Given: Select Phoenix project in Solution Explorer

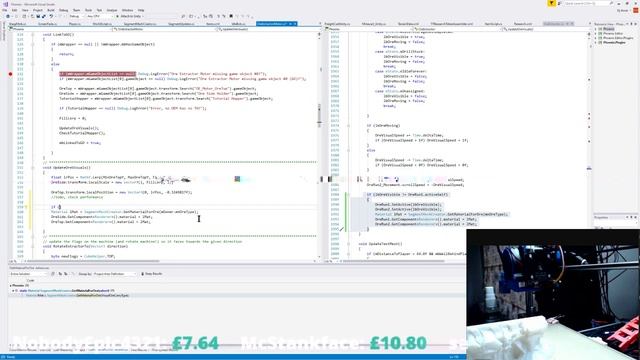Looking at the screenshot, I should pyautogui.click(x=609, y=29).
